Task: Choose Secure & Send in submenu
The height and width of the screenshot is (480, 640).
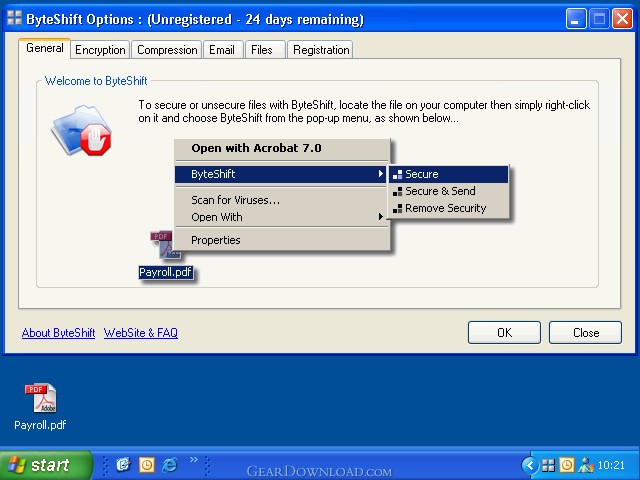Action: pos(449,191)
